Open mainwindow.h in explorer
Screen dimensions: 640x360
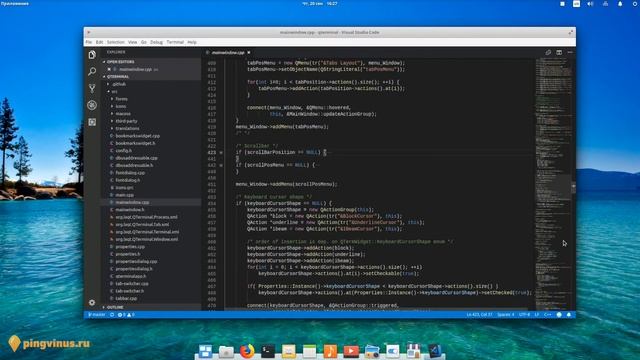[x=129, y=210]
